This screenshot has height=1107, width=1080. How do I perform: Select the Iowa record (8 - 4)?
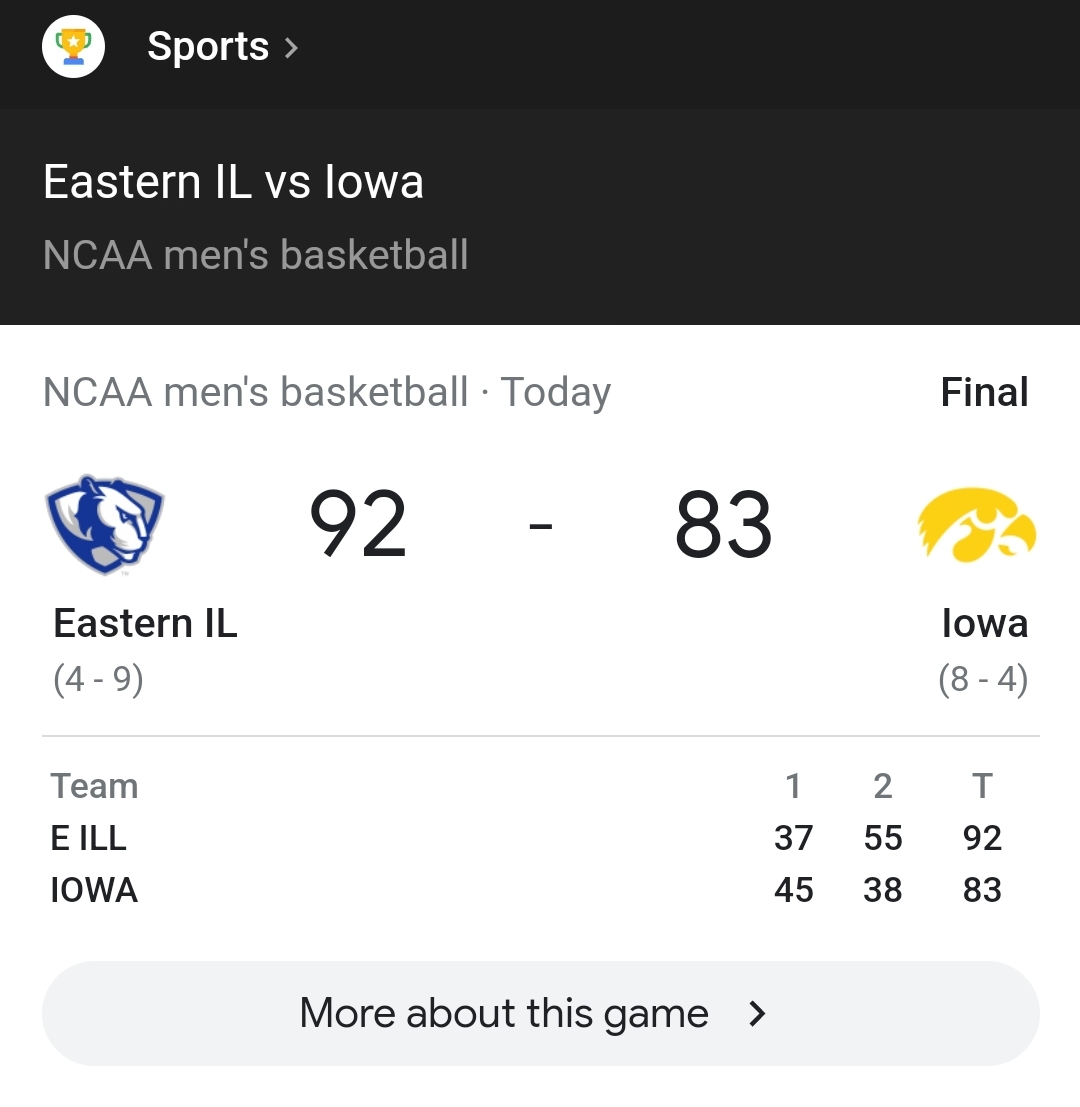[983, 679]
